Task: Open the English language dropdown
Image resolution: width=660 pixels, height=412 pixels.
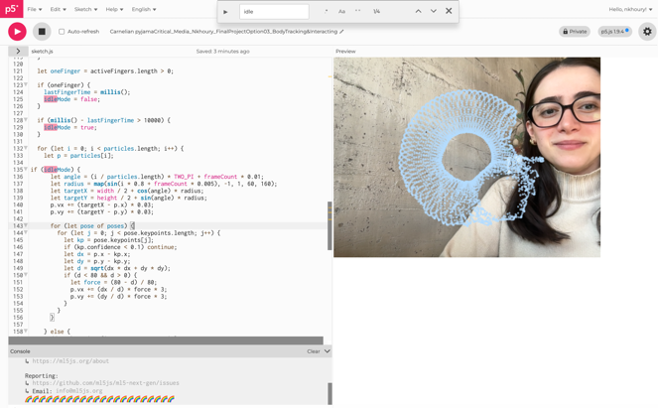Action: point(144,9)
